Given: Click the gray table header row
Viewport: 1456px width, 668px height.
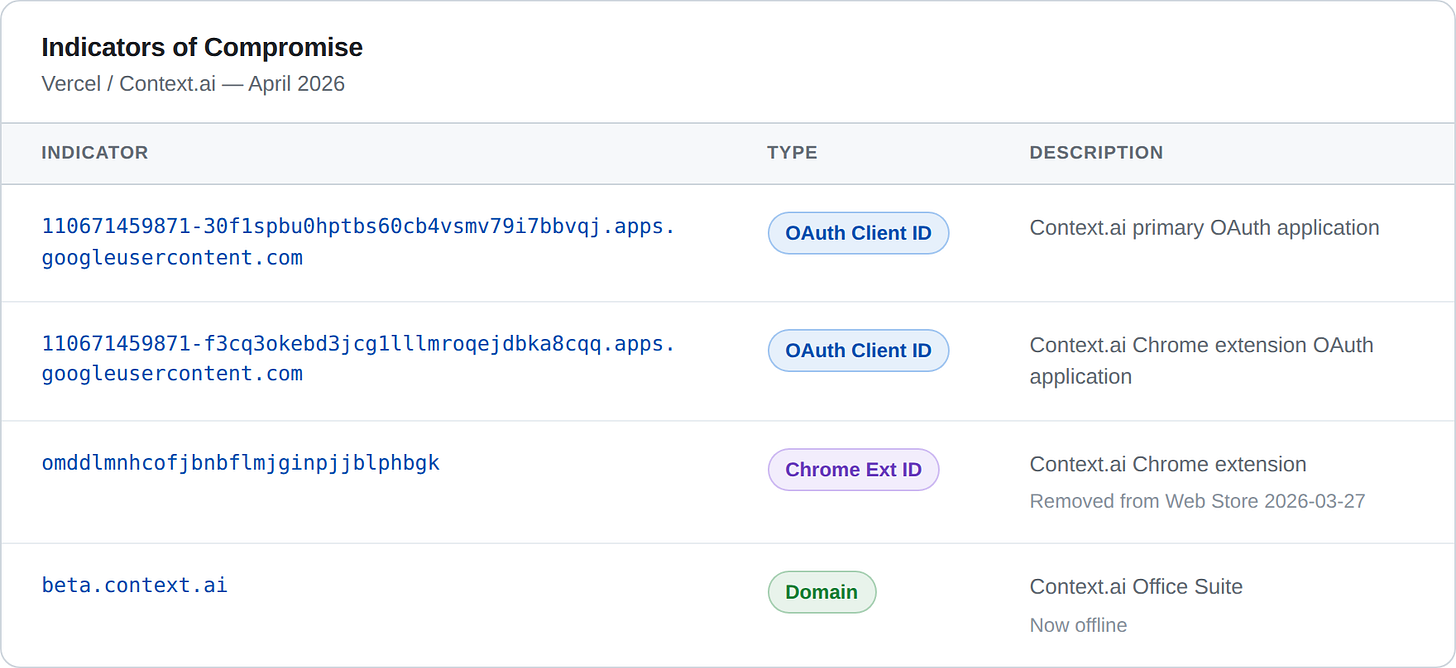Looking at the screenshot, I should click(500, 153).
